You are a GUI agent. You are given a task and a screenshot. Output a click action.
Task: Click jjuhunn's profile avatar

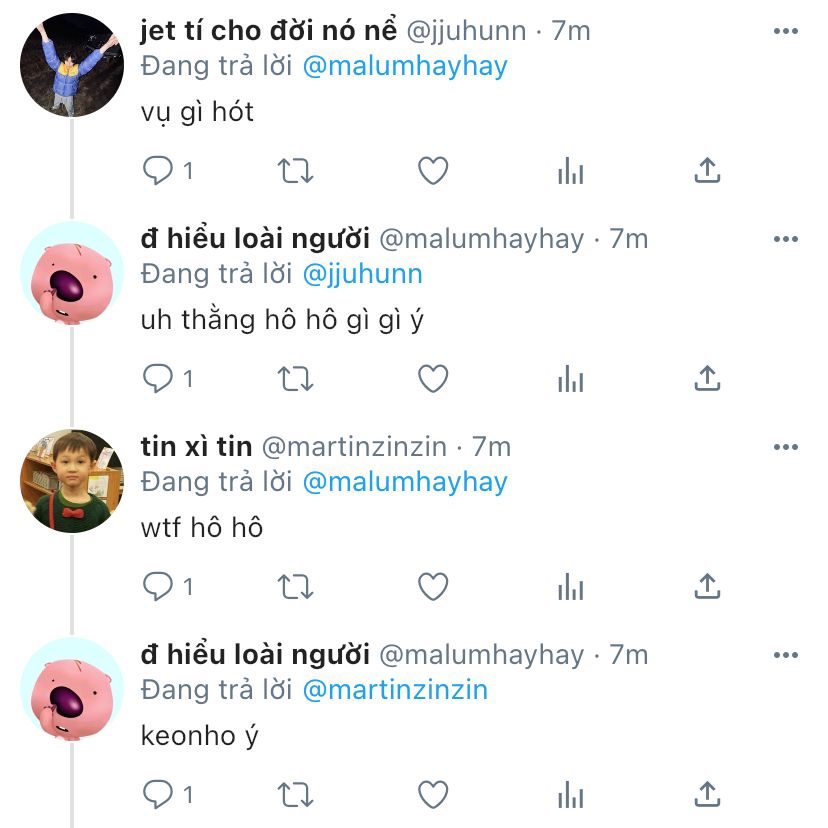point(71,65)
